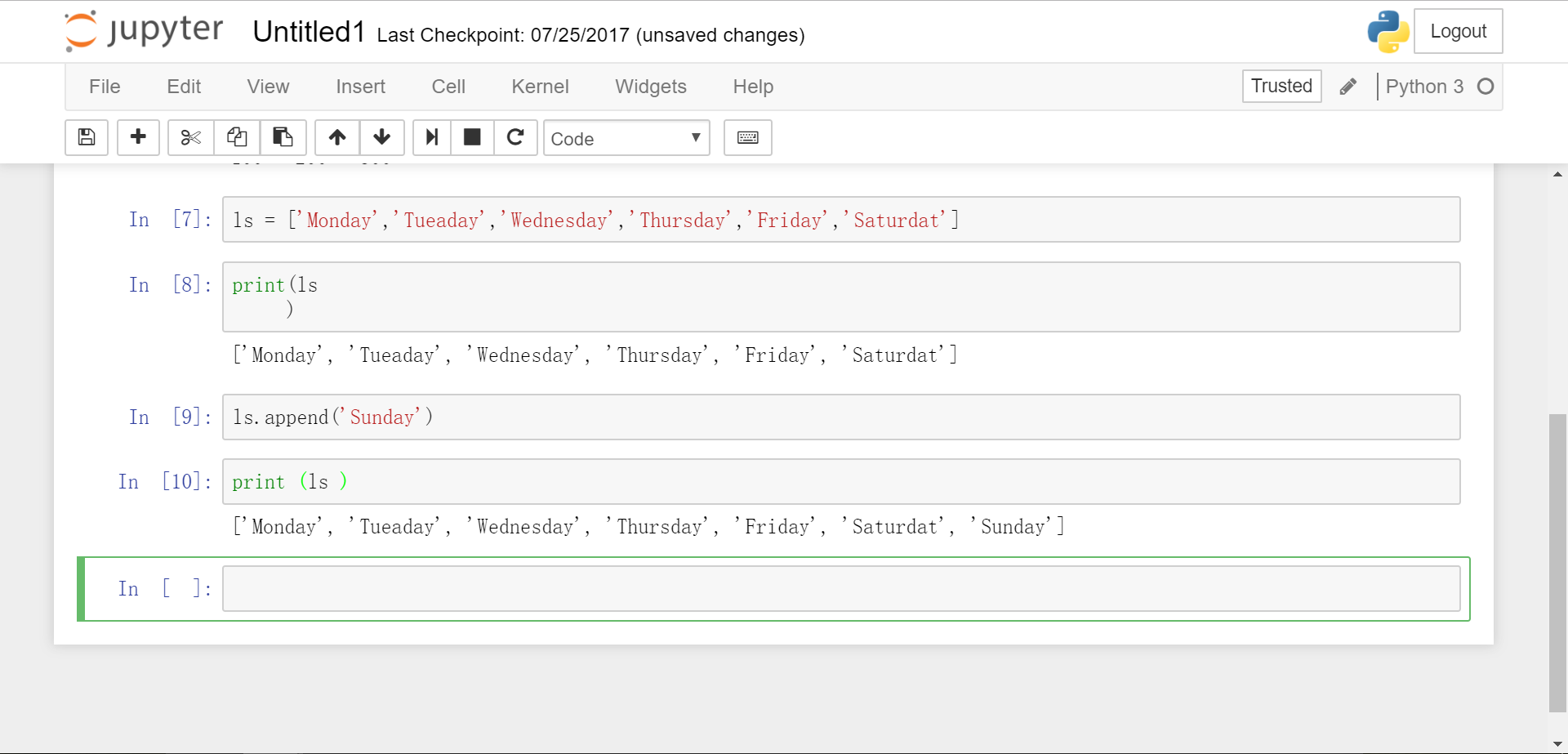Cut selected cells using the scissors icon

click(x=191, y=137)
